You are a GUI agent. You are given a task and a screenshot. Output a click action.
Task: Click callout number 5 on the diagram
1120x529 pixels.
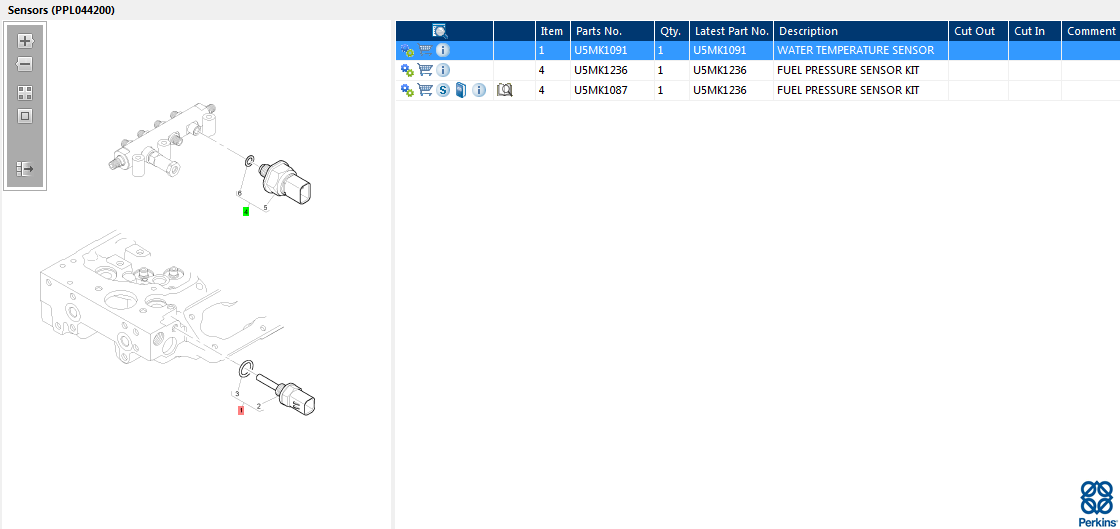266,208
